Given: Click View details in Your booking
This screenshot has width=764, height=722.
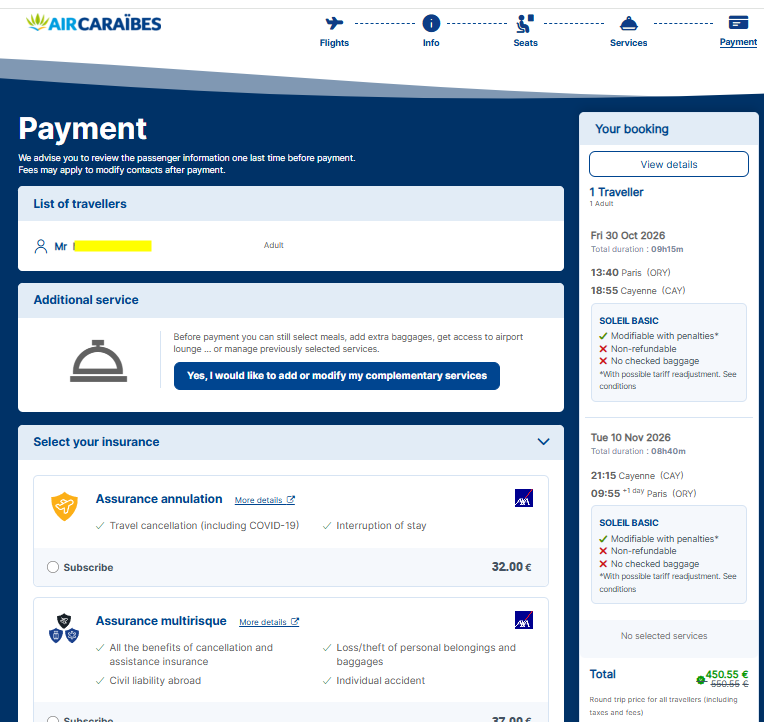Looking at the screenshot, I should click(x=668, y=164).
